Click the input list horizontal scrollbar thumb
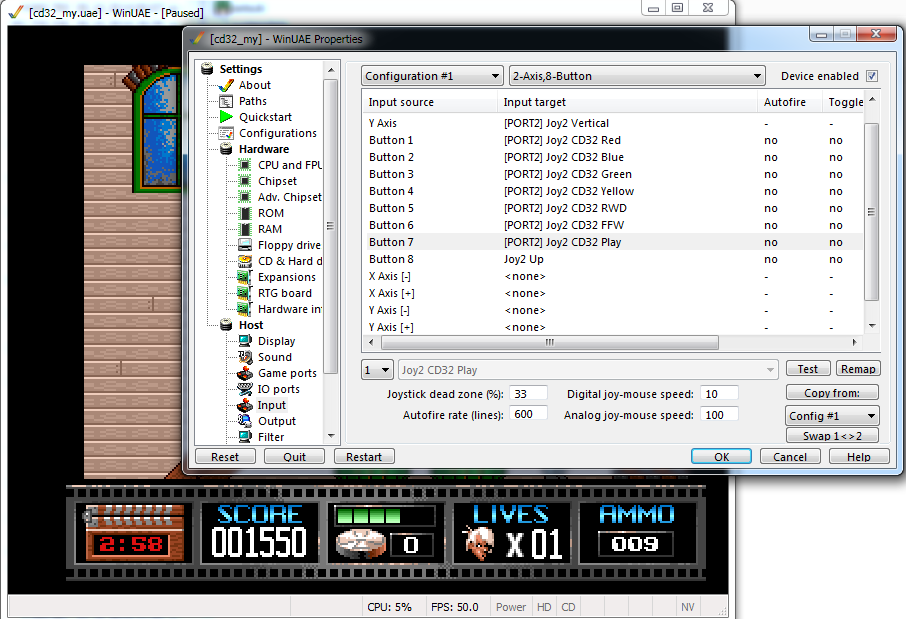906x619 pixels. [x=549, y=342]
